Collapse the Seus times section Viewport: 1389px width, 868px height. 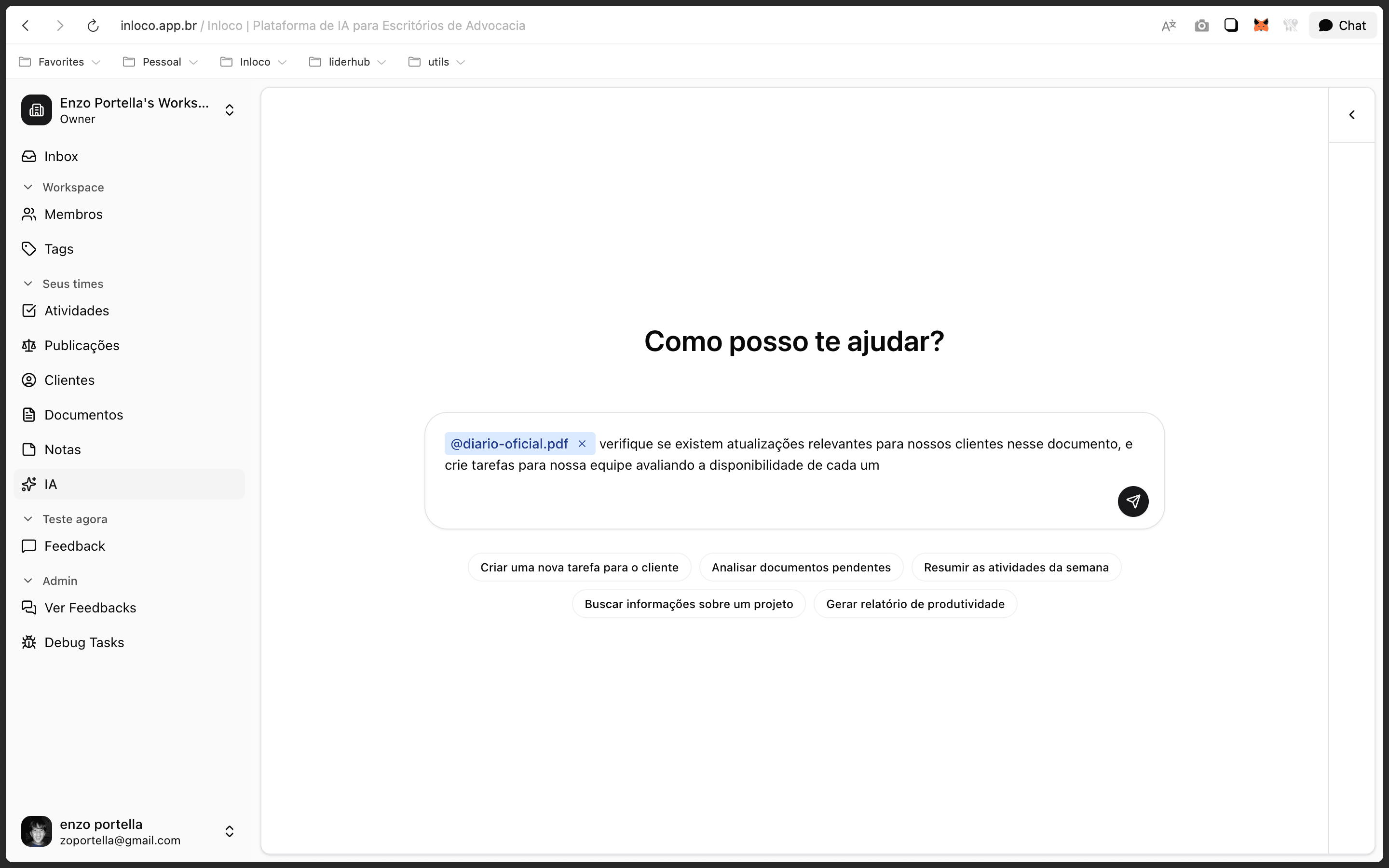click(27, 284)
